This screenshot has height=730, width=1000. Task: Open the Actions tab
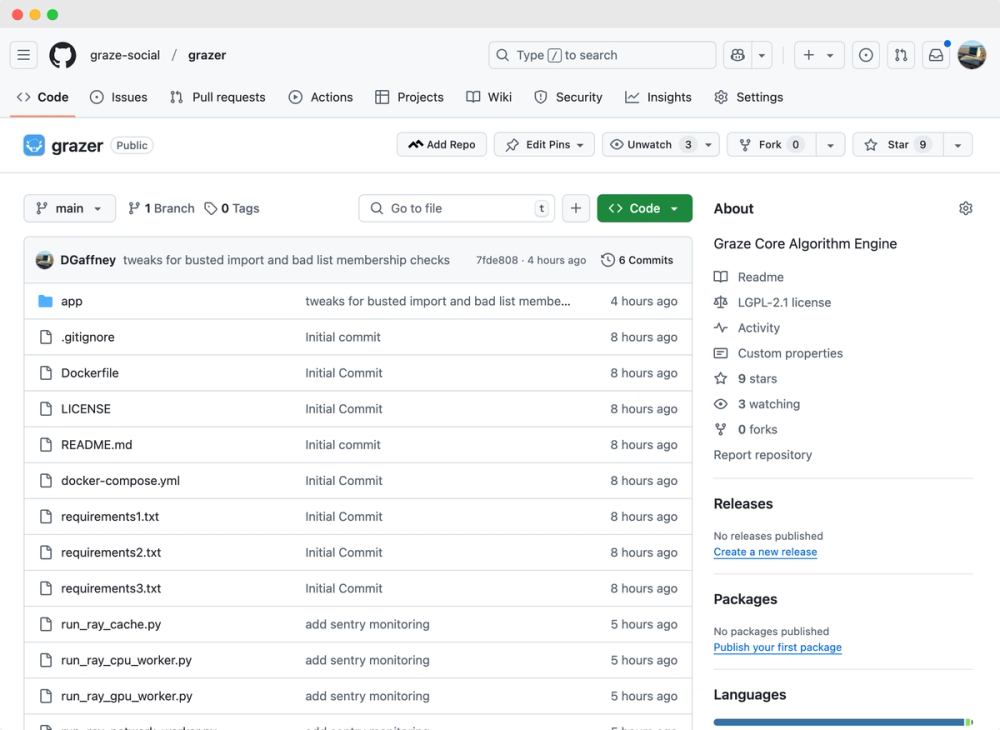(x=321, y=97)
